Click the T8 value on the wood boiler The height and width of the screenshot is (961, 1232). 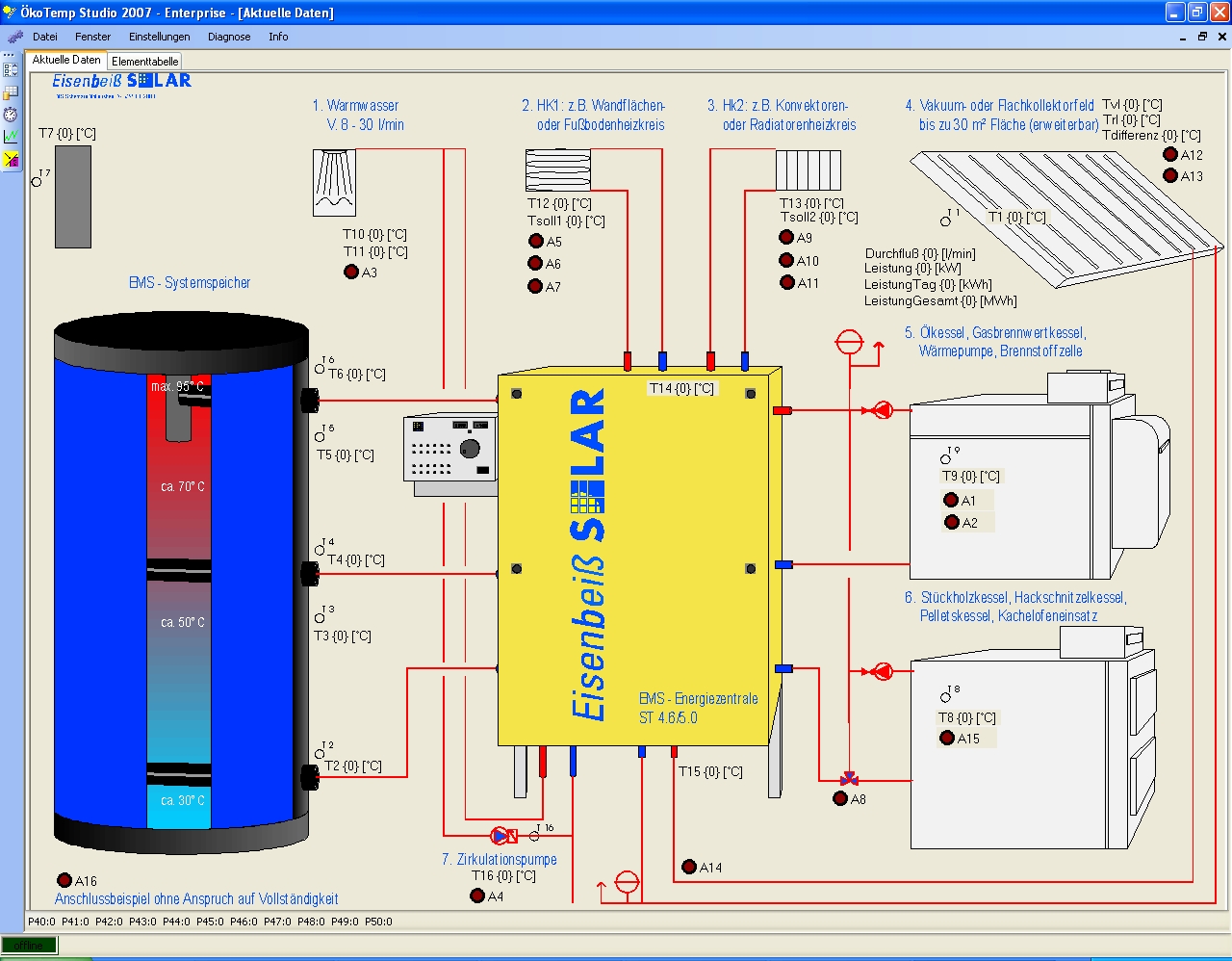tap(967, 717)
